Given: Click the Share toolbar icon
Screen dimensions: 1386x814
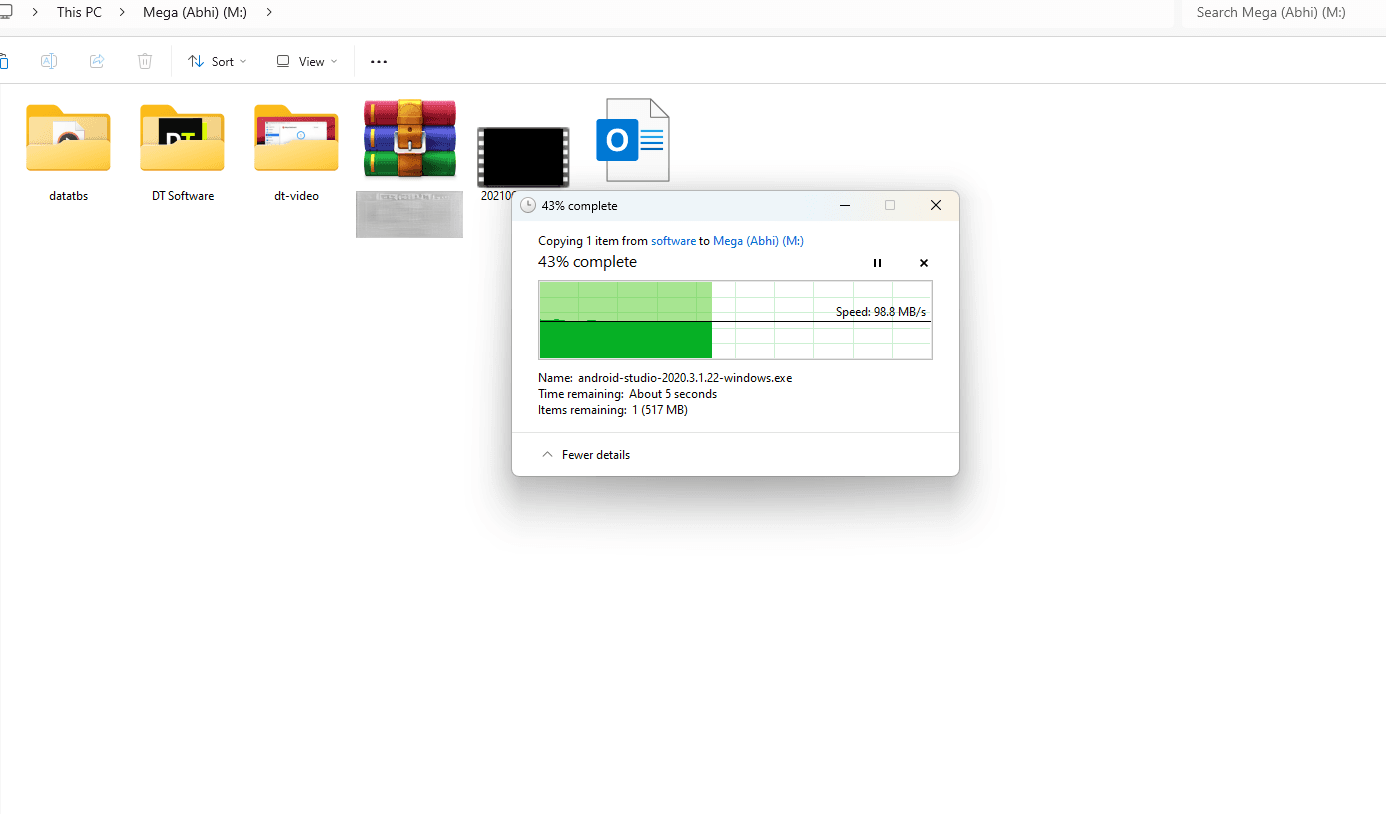Looking at the screenshot, I should 97,61.
